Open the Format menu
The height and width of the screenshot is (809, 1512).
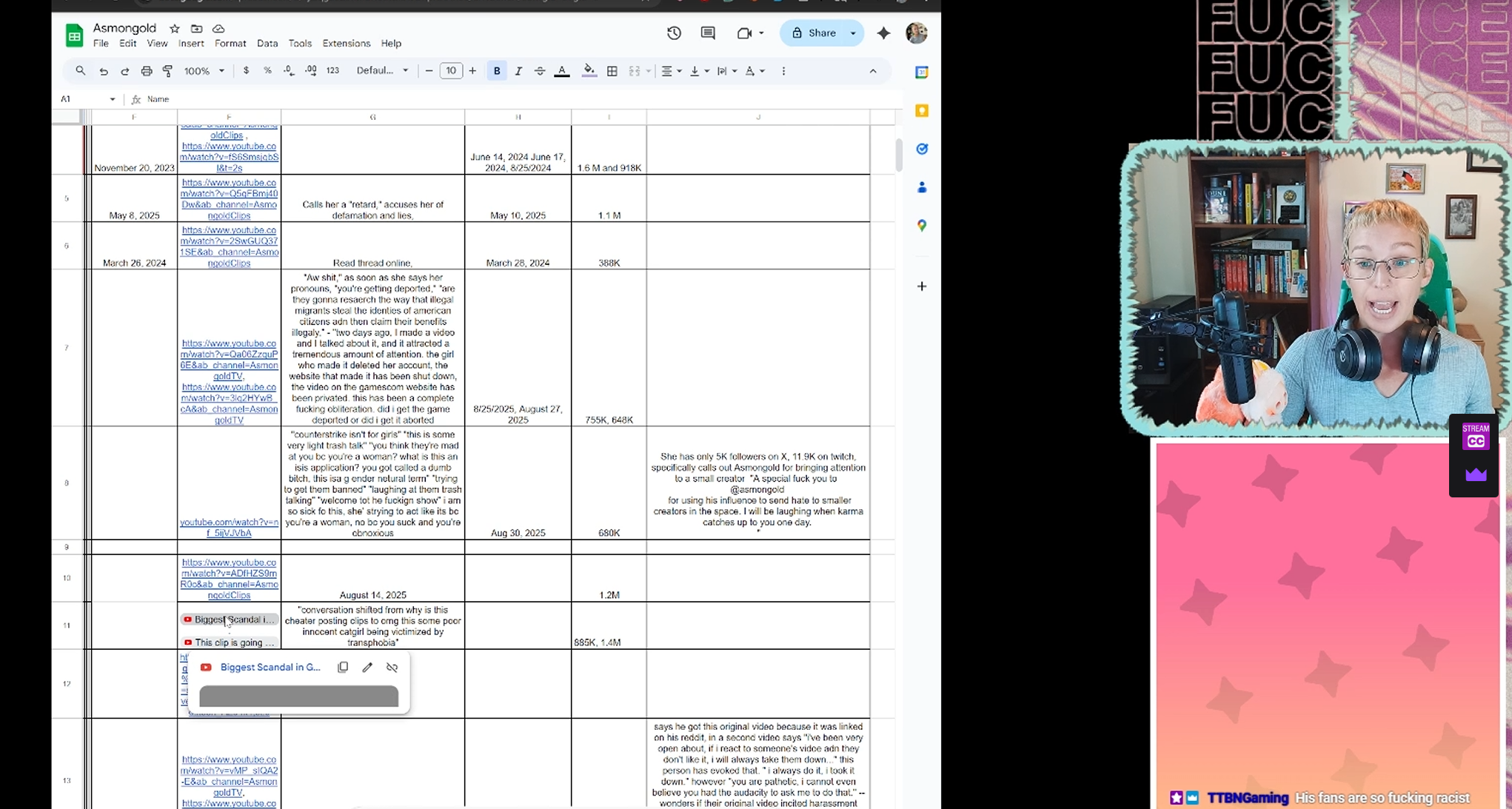click(230, 44)
